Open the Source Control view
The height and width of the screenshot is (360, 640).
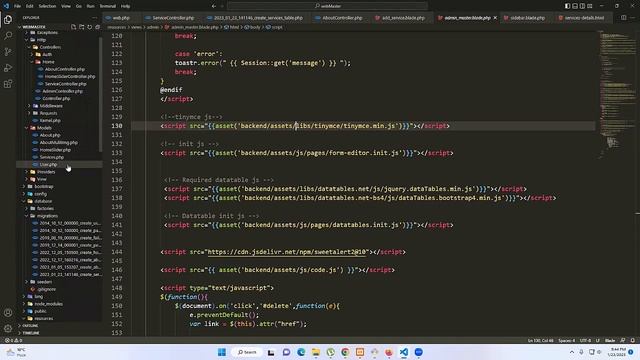click(x=8, y=52)
